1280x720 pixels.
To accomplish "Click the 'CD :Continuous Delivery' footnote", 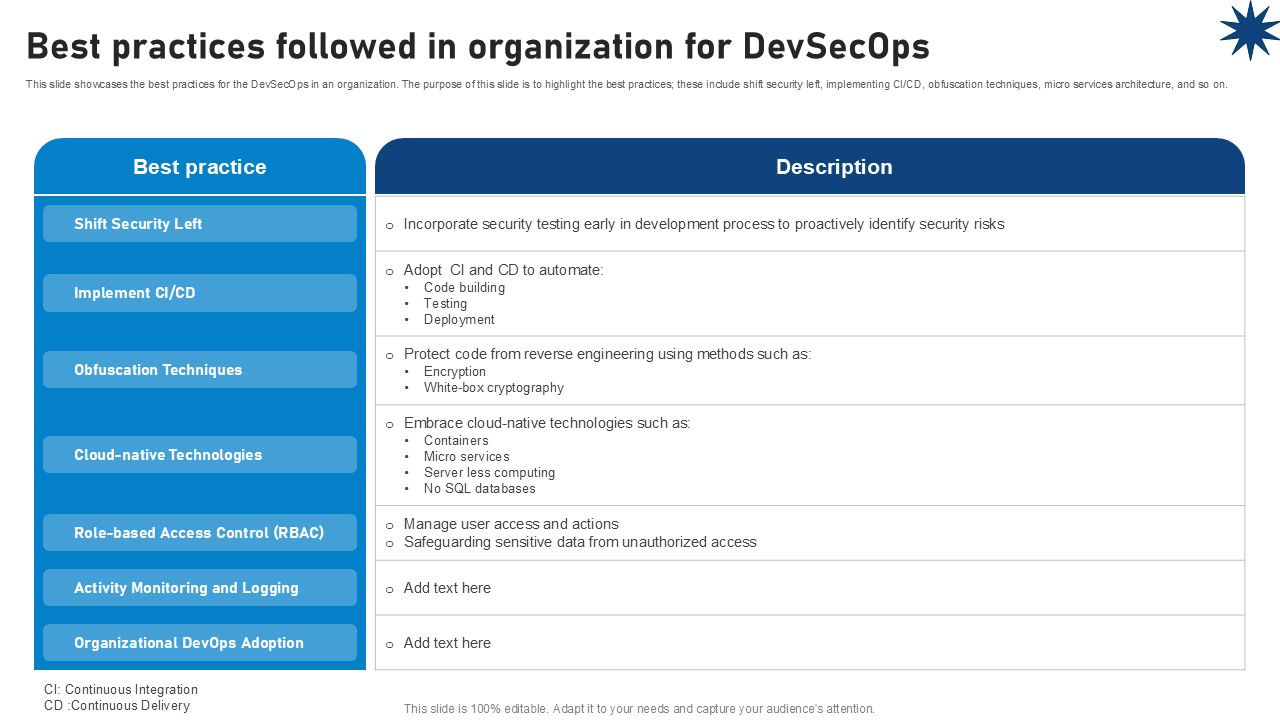I will click(117, 705).
